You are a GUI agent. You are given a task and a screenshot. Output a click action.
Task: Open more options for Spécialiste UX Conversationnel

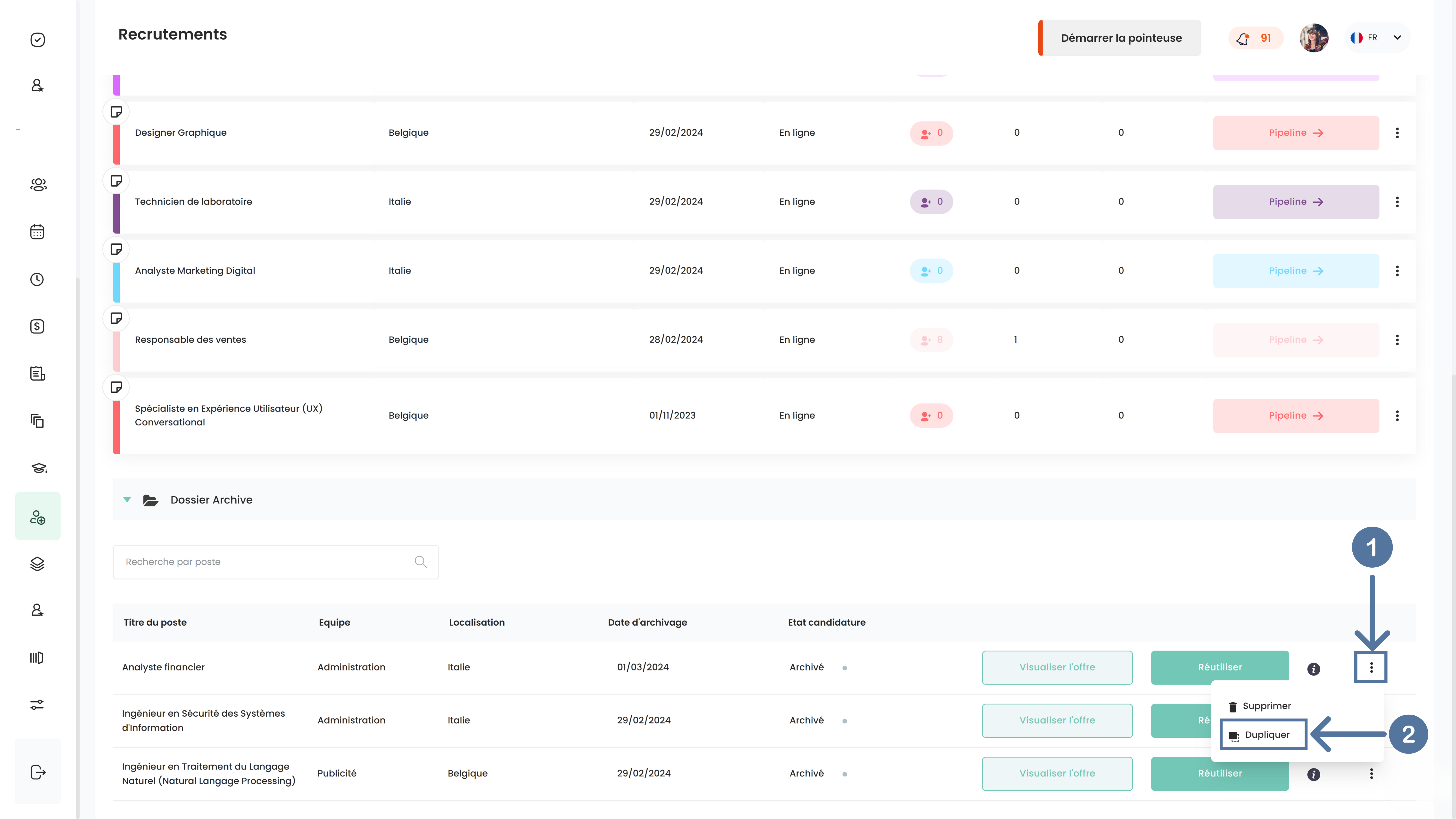pyautogui.click(x=1397, y=415)
